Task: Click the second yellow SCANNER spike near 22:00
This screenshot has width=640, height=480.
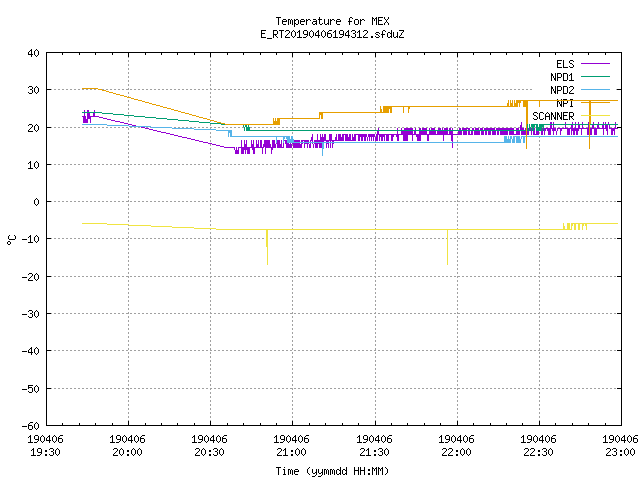Action: [x=447, y=247]
